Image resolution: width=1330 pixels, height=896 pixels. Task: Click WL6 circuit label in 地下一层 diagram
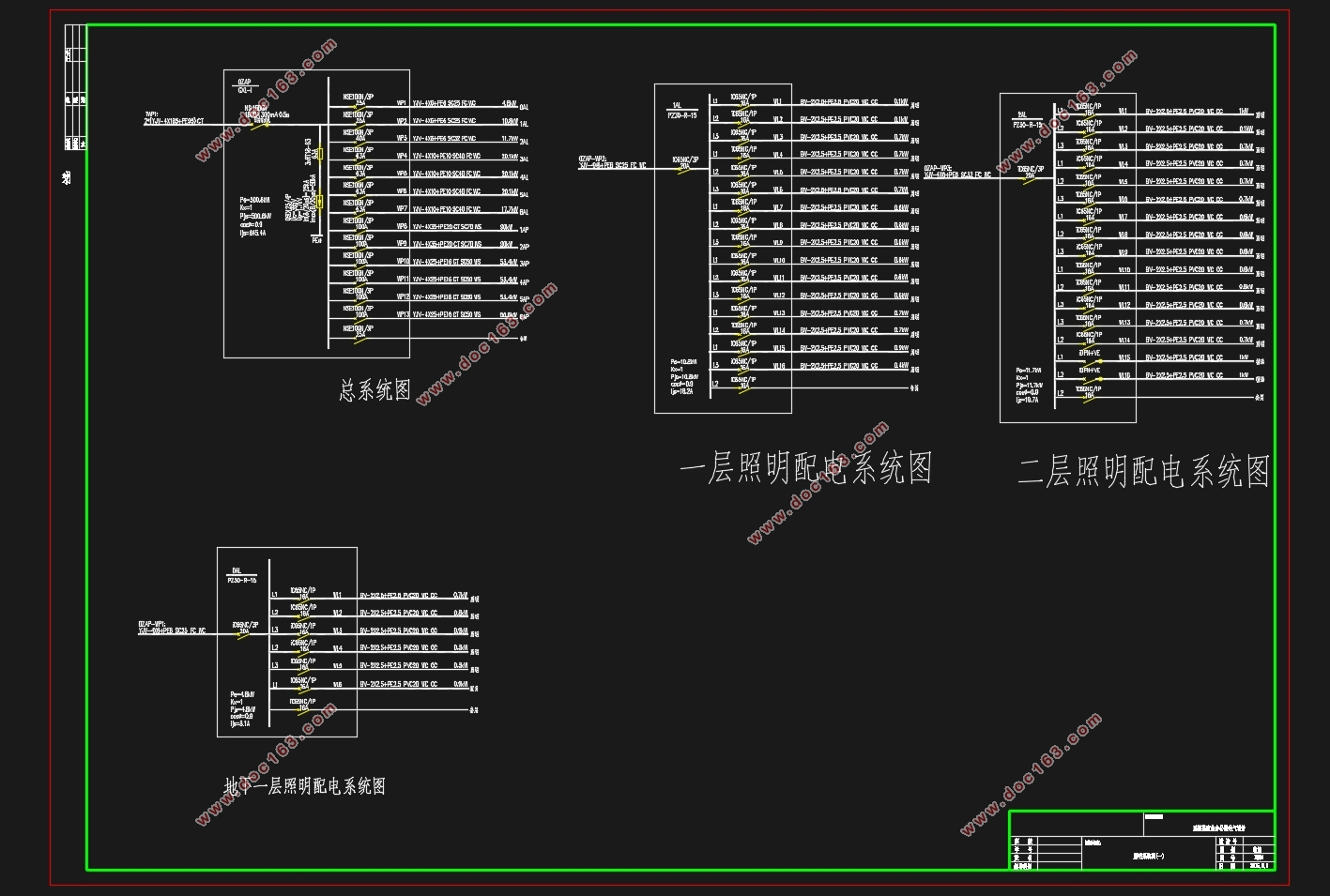[x=338, y=684]
